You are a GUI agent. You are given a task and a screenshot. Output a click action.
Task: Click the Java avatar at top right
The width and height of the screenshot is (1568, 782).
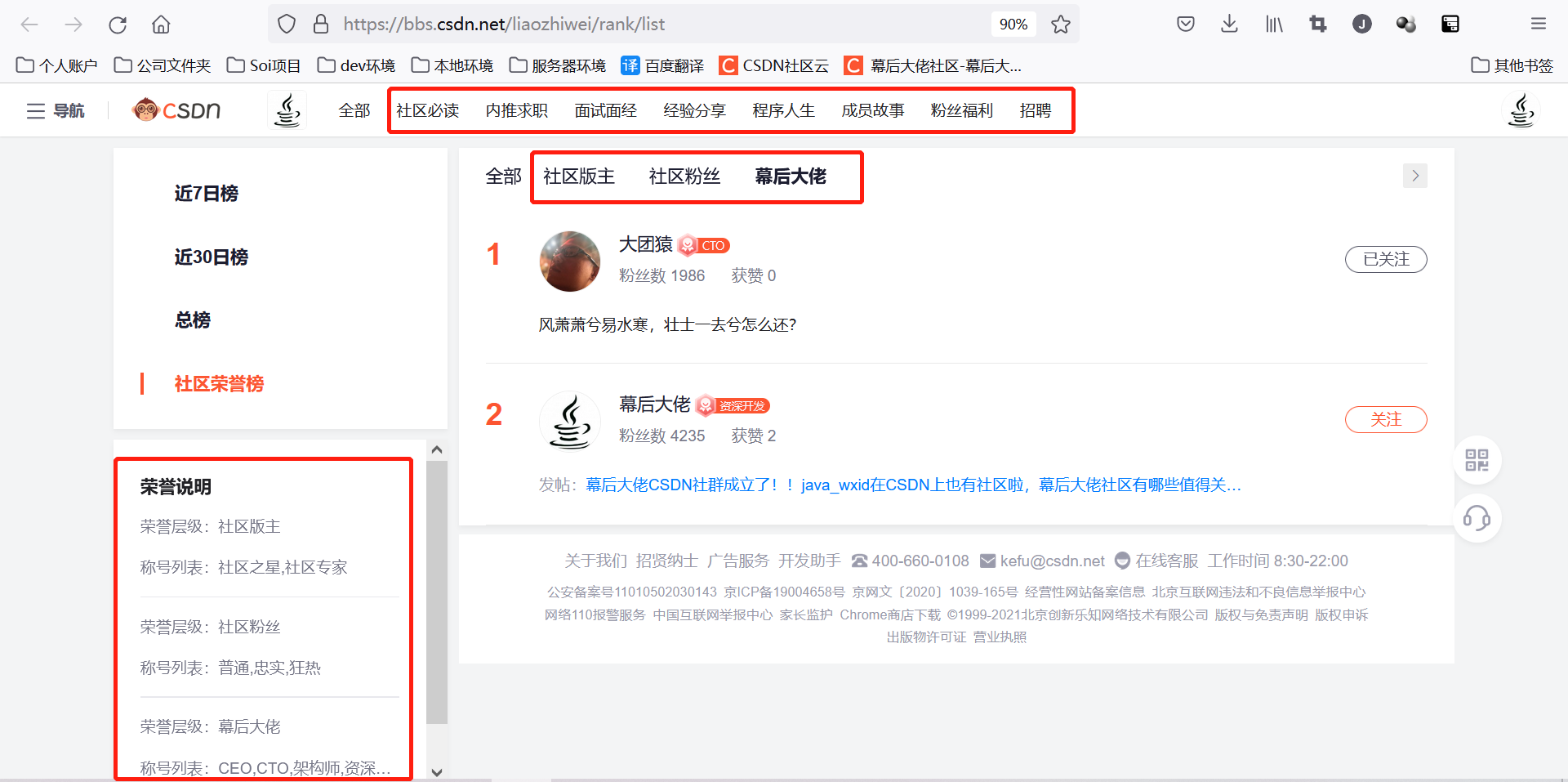[1521, 109]
